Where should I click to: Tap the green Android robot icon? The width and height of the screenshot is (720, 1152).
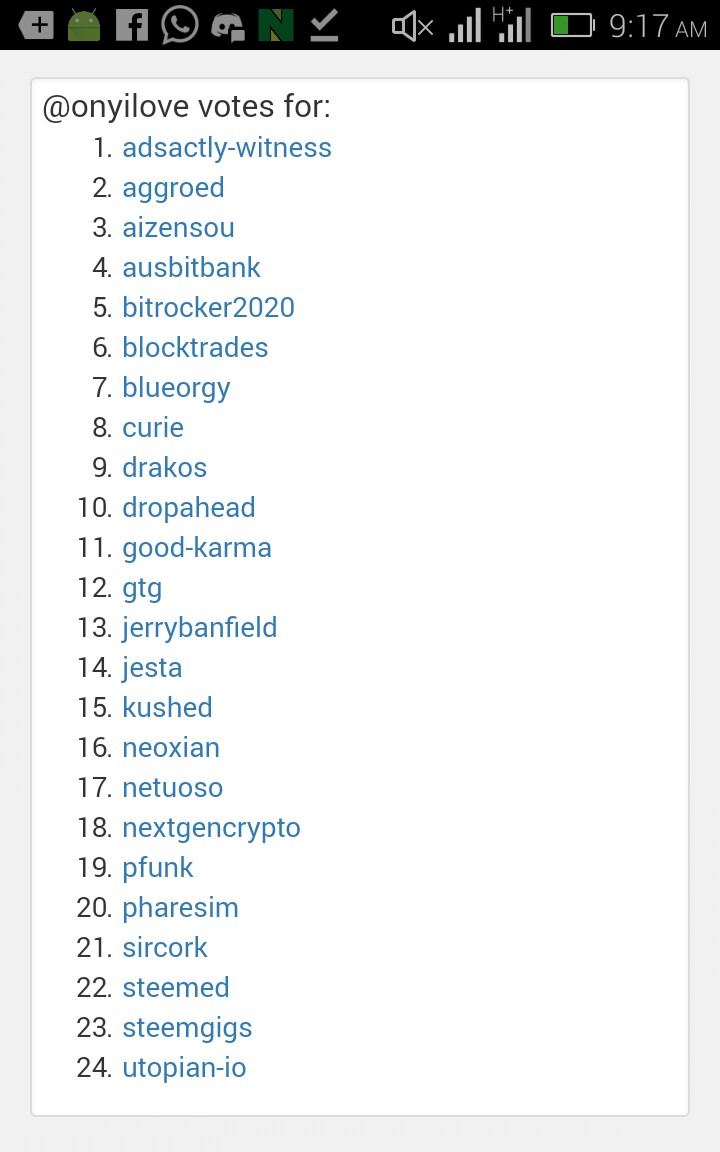[x=85, y=25]
